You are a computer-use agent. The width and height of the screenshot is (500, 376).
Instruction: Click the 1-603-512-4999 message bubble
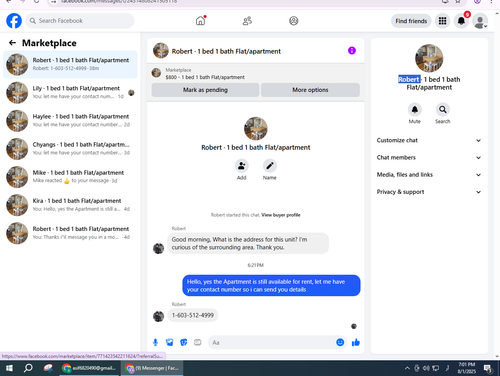[193, 315]
